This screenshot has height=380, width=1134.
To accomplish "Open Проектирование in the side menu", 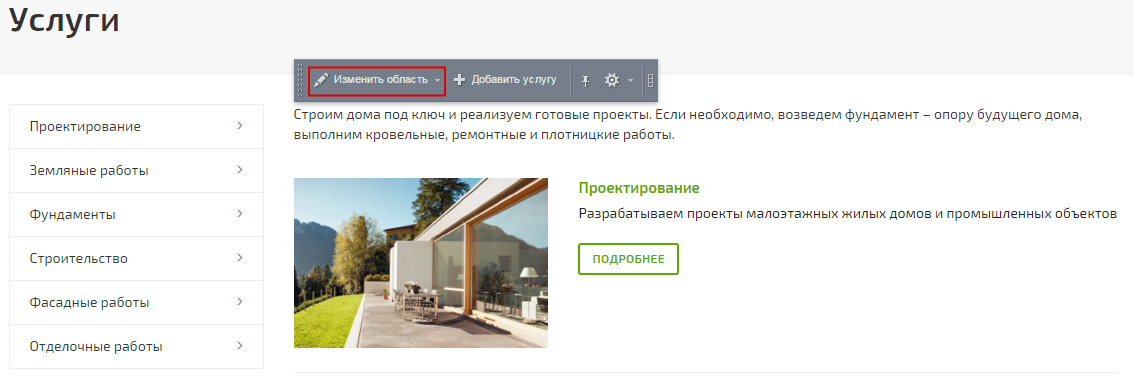I will point(137,127).
